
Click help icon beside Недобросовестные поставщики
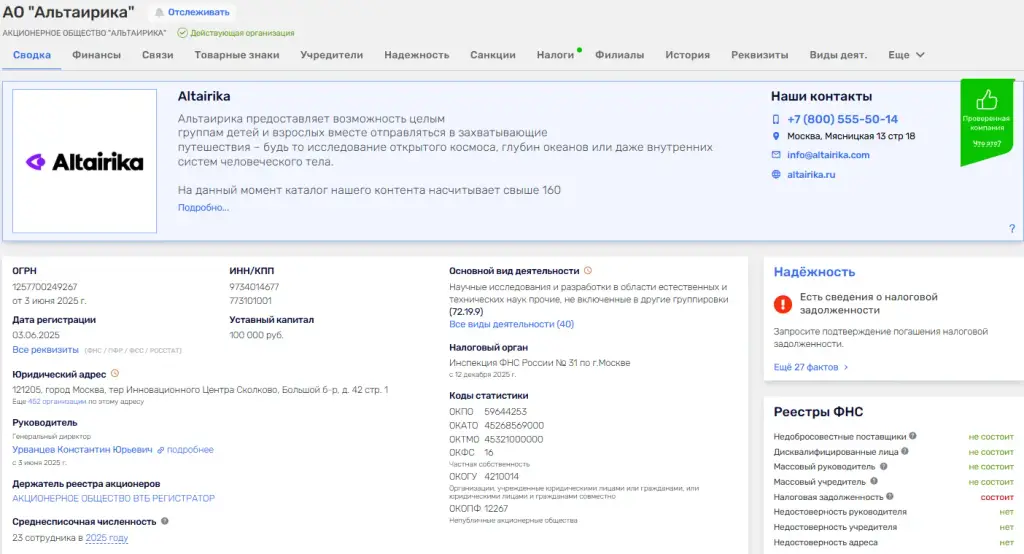point(913,436)
